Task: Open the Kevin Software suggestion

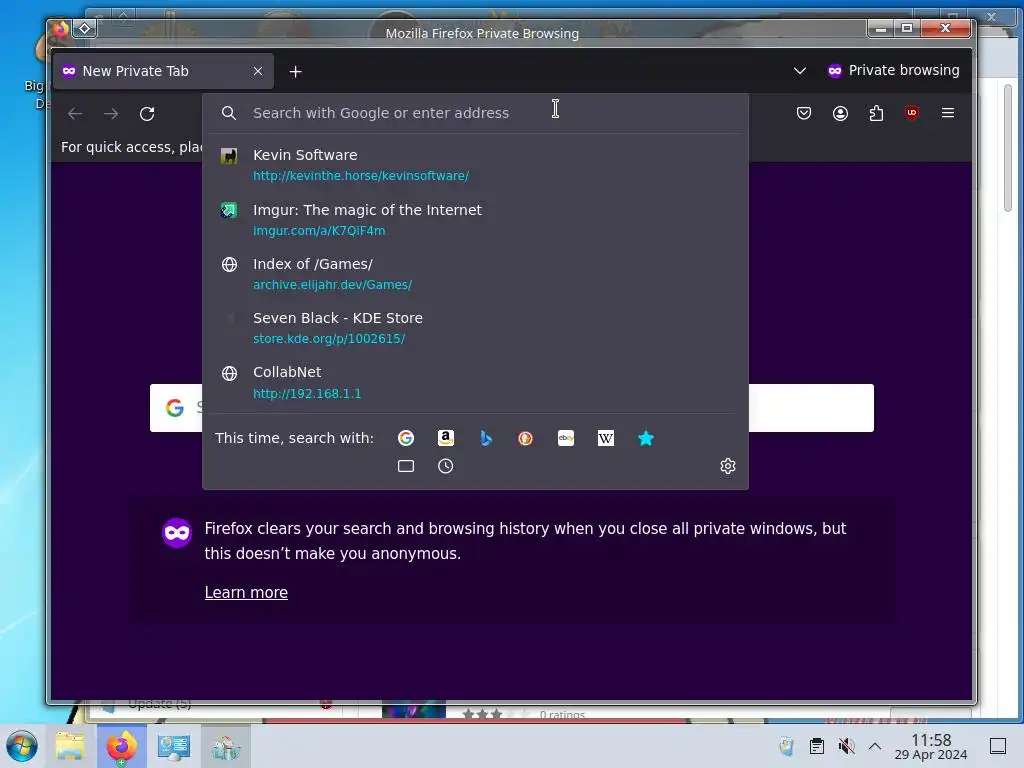Action: click(x=475, y=165)
